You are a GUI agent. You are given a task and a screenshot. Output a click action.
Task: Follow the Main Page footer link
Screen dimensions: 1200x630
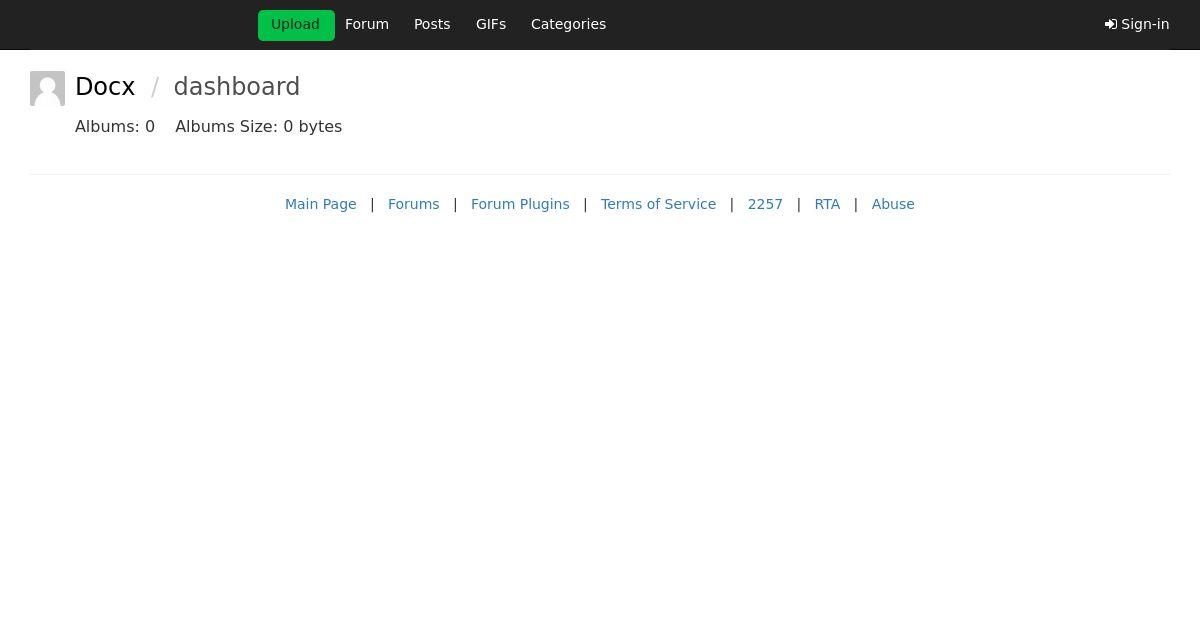click(x=321, y=204)
